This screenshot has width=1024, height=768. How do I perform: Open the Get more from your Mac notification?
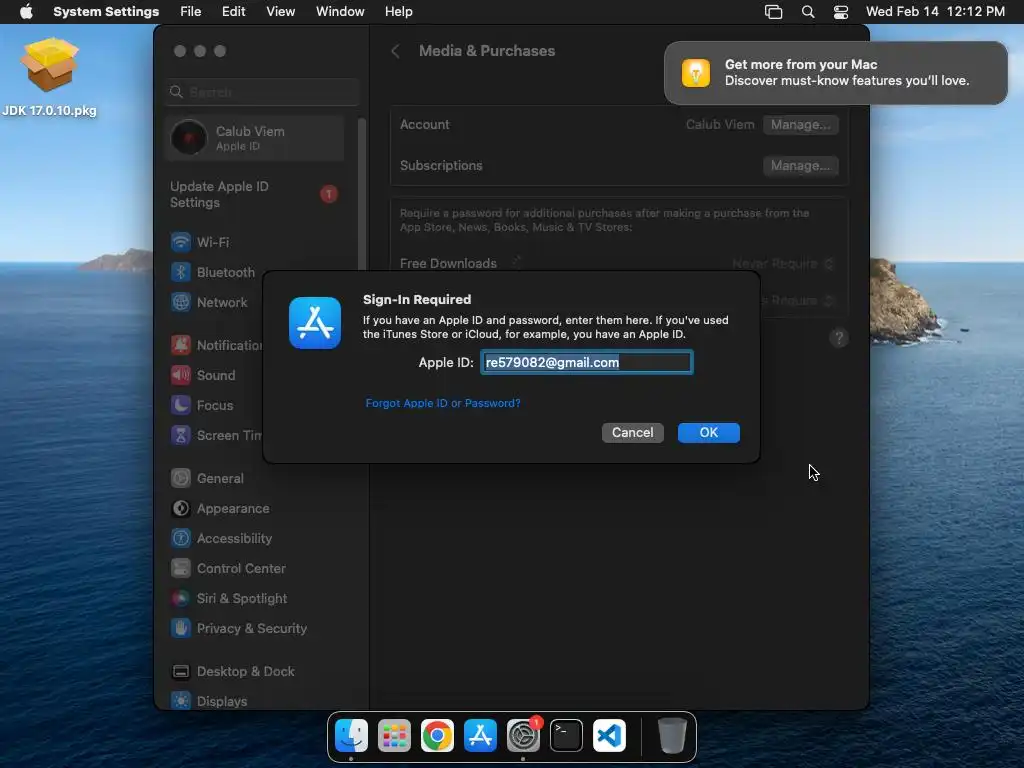836,73
